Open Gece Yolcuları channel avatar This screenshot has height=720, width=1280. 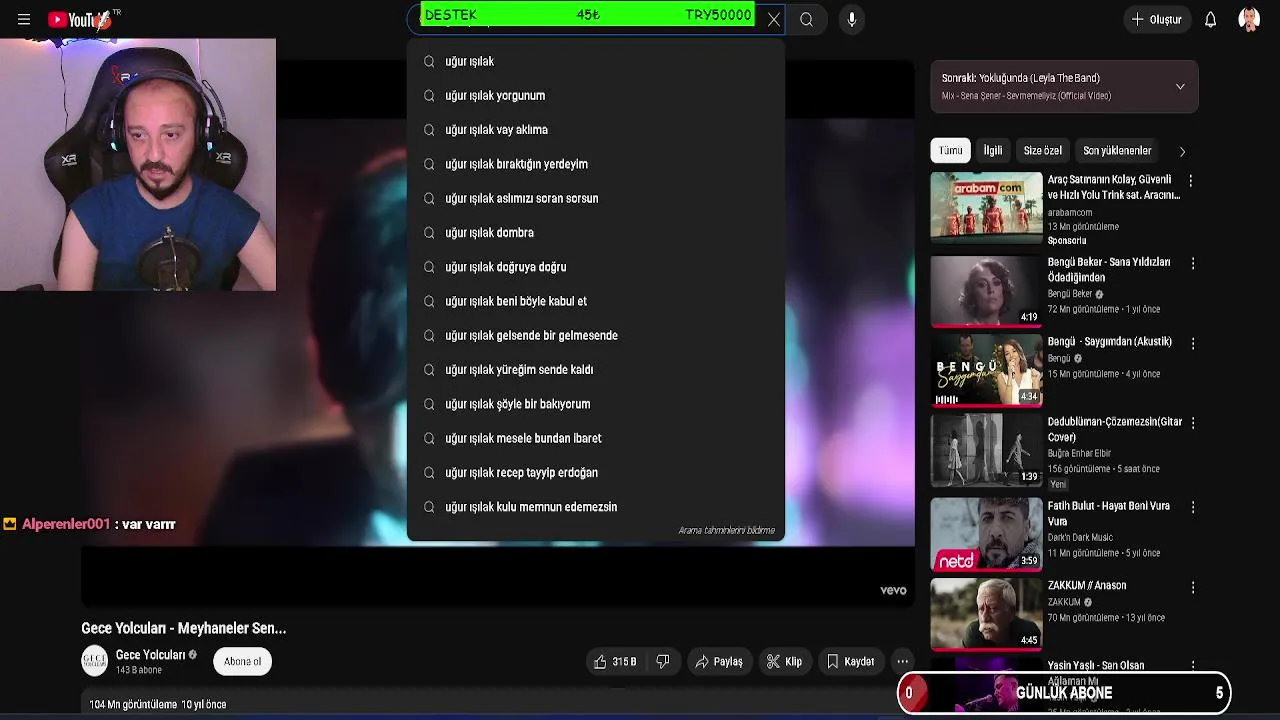(x=94, y=661)
